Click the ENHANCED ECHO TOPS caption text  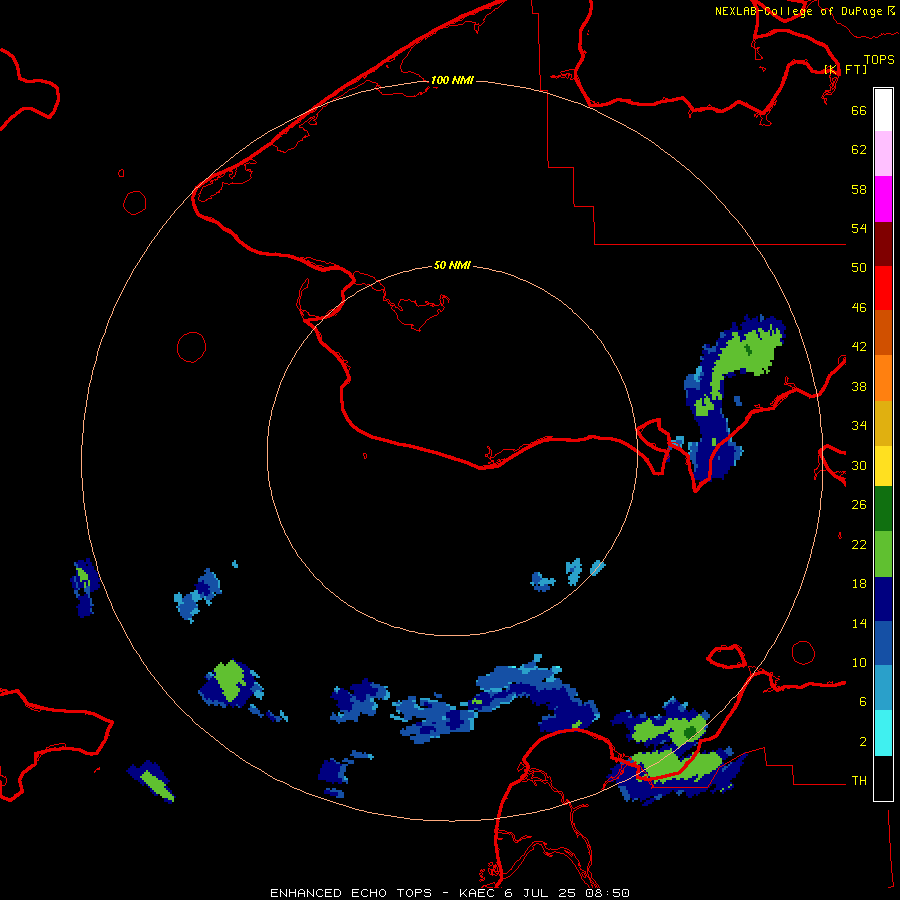pyautogui.click(x=351, y=893)
